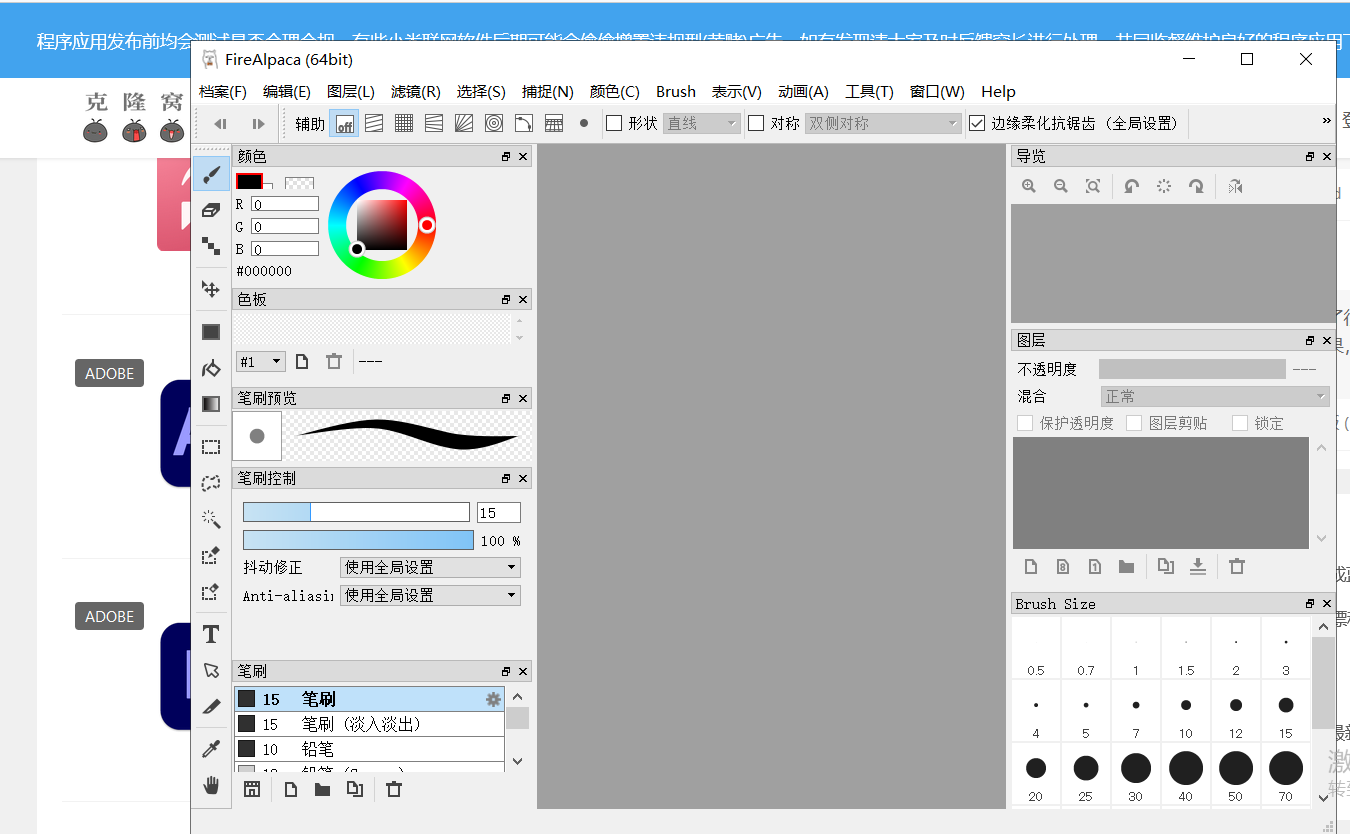Screen dimensions: 1350x834
Task: Open settings gear for the 笔刷 brush
Action: point(493,699)
